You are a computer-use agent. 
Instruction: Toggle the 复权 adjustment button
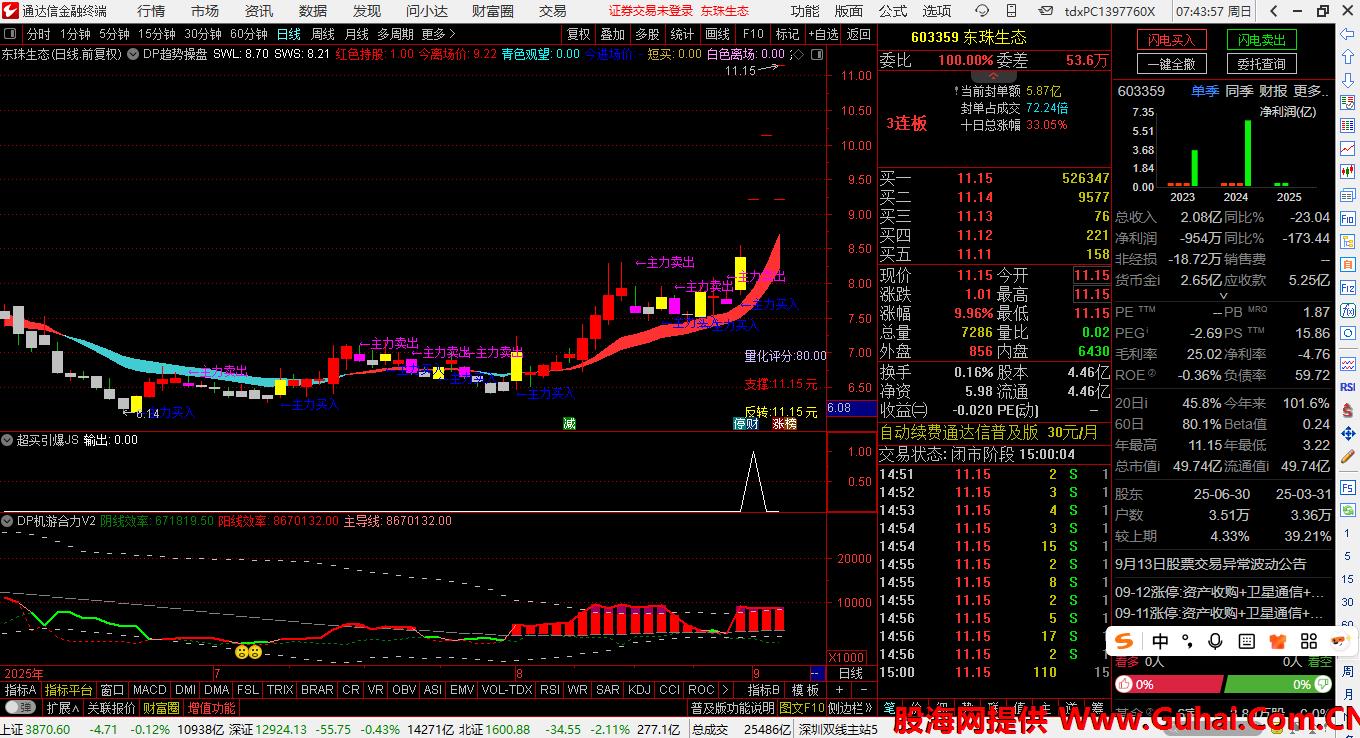(578, 34)
